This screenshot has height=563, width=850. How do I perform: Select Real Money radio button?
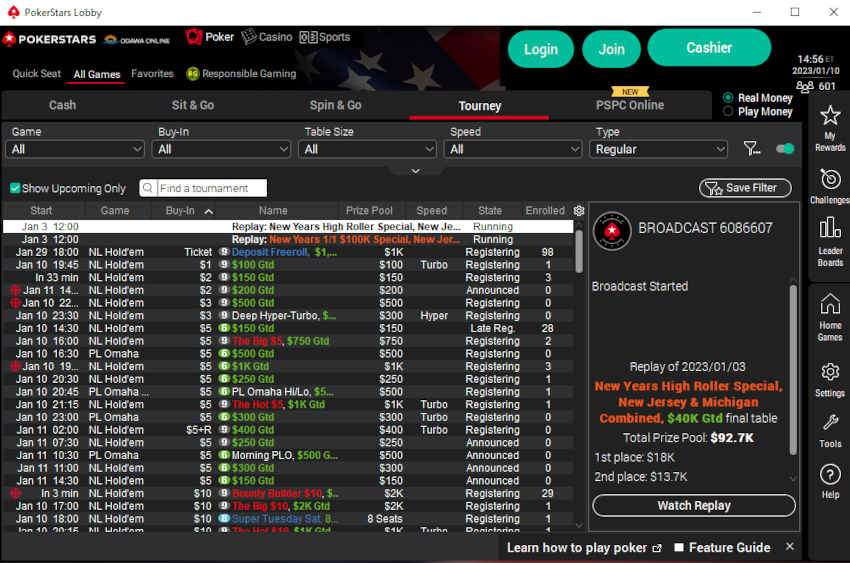click(728, 98)
